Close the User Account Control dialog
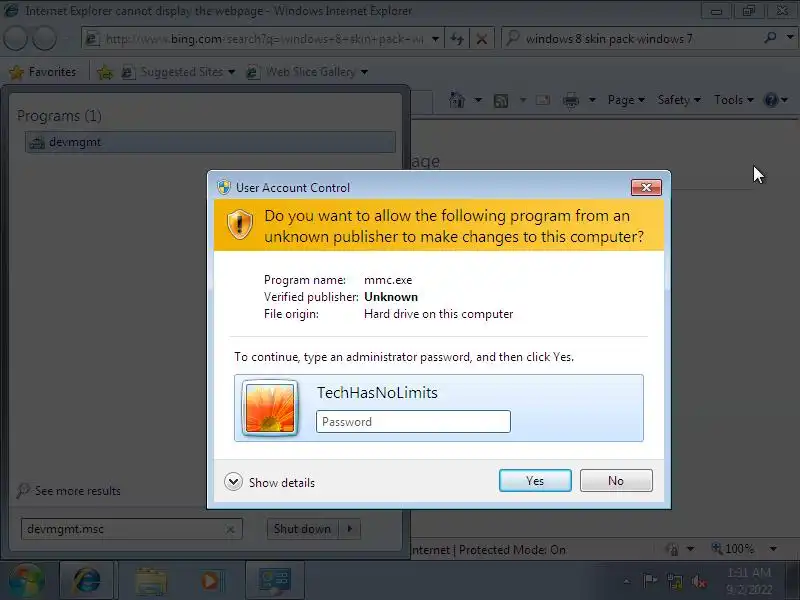 (646, 187)
